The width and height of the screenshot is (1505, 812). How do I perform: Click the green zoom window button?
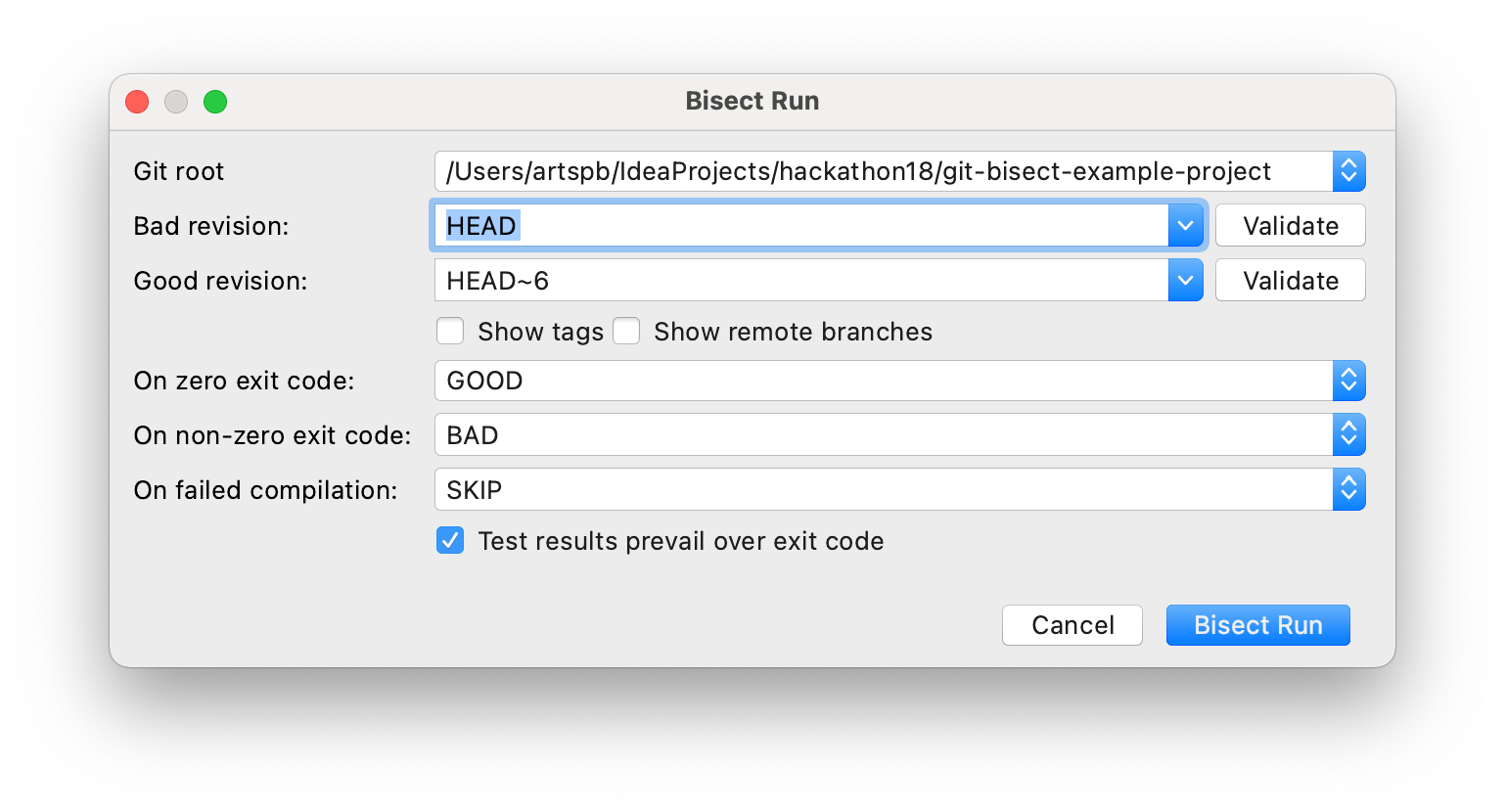215,102
